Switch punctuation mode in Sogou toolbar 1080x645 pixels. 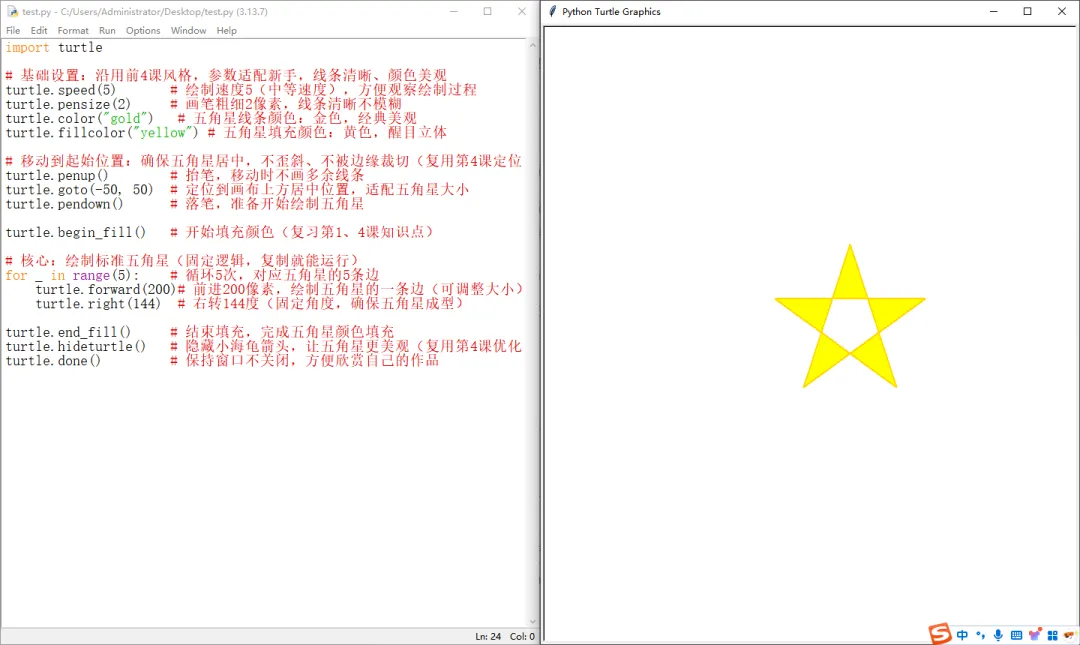point(980,635)
